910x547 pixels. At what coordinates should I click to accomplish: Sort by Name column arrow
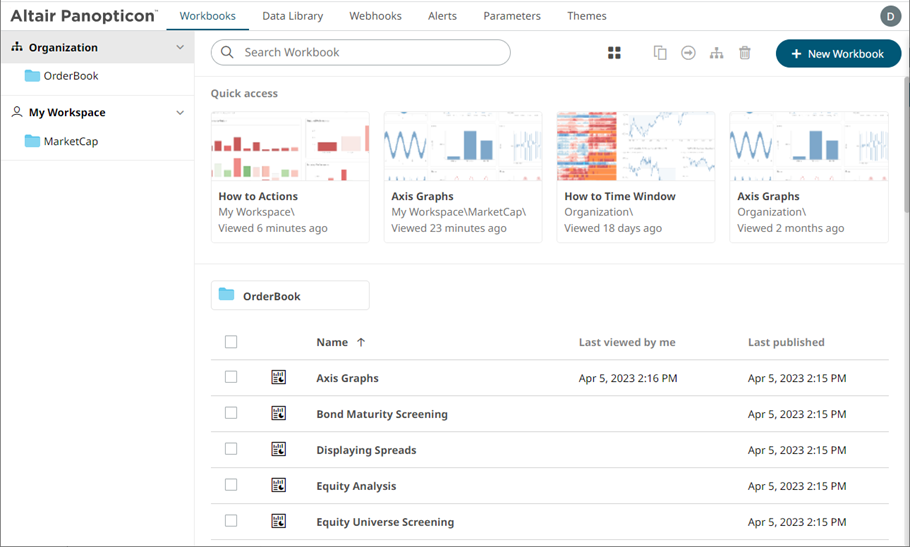click(x=361, y=342)
